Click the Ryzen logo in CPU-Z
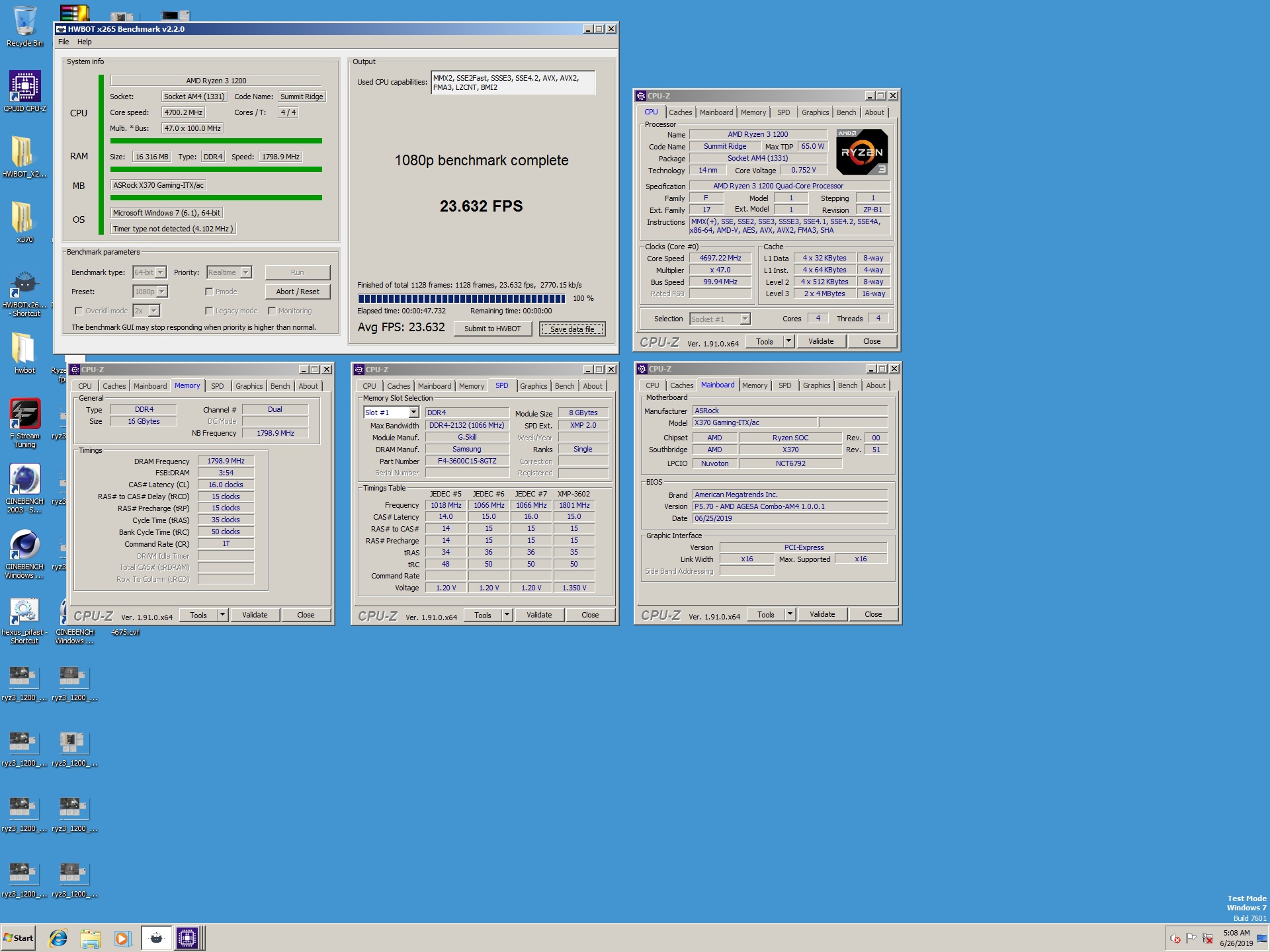Image resolution: width=1270 pixels, height=952 pixels. pos(863,152)
